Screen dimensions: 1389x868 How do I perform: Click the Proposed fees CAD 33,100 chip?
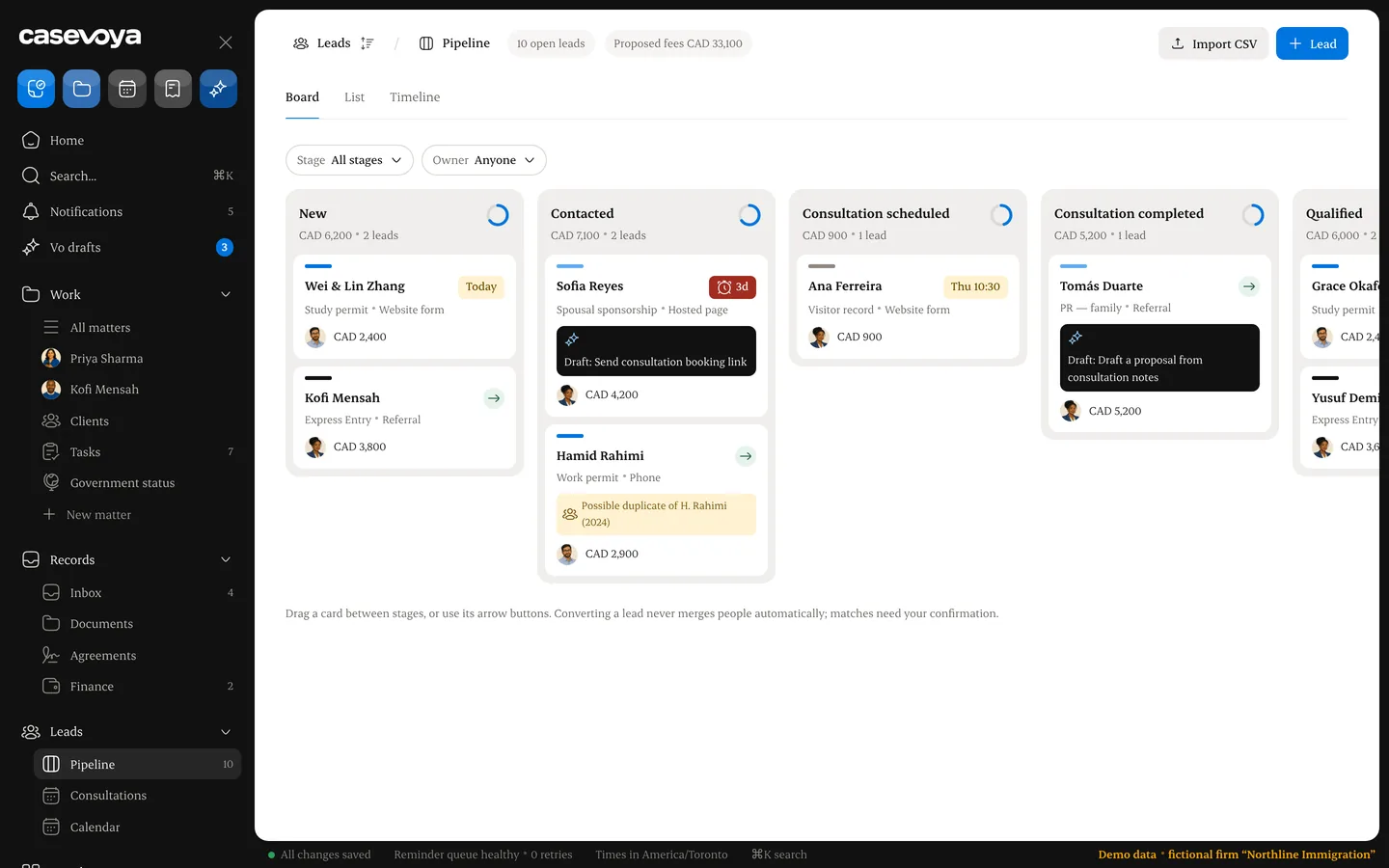[678, 43]
